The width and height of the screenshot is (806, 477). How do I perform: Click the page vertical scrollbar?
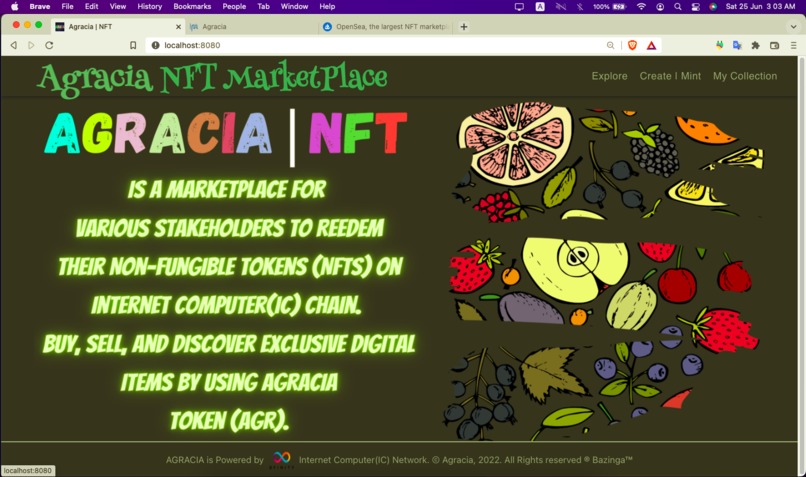[801, 266]
